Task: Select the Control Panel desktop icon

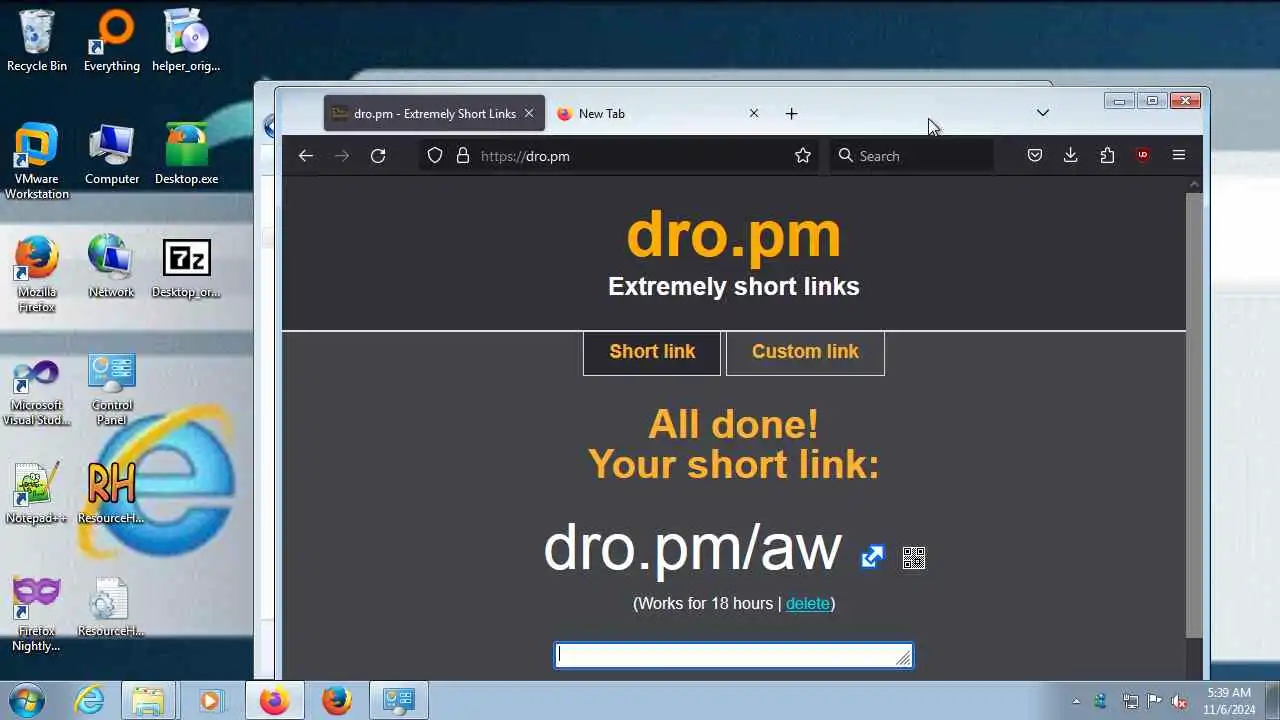Action: click(x=112, y=390)
